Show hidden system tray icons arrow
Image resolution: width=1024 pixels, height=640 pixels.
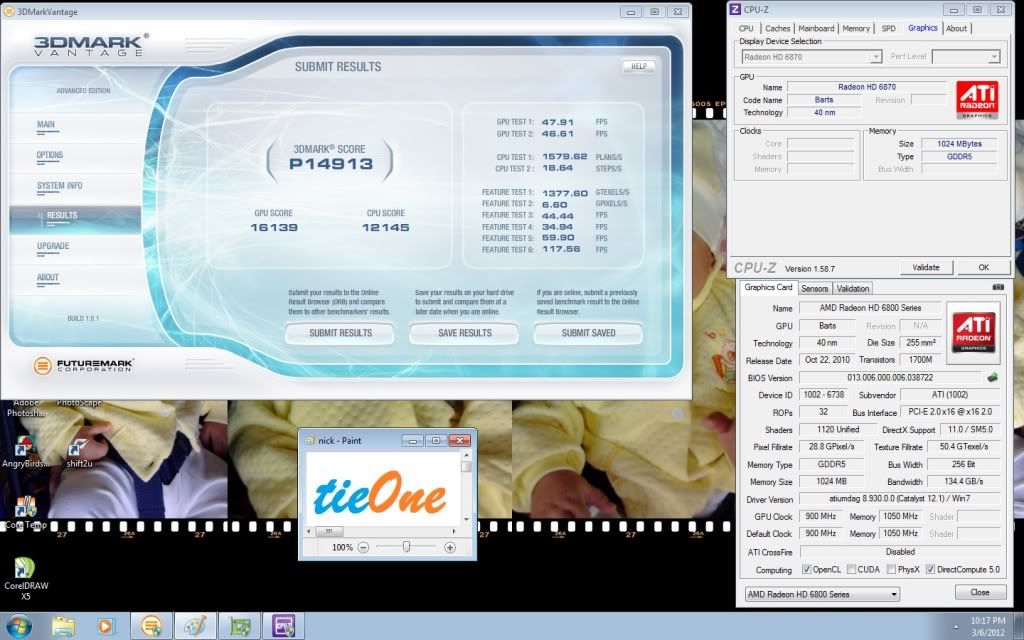pos(955,627)
